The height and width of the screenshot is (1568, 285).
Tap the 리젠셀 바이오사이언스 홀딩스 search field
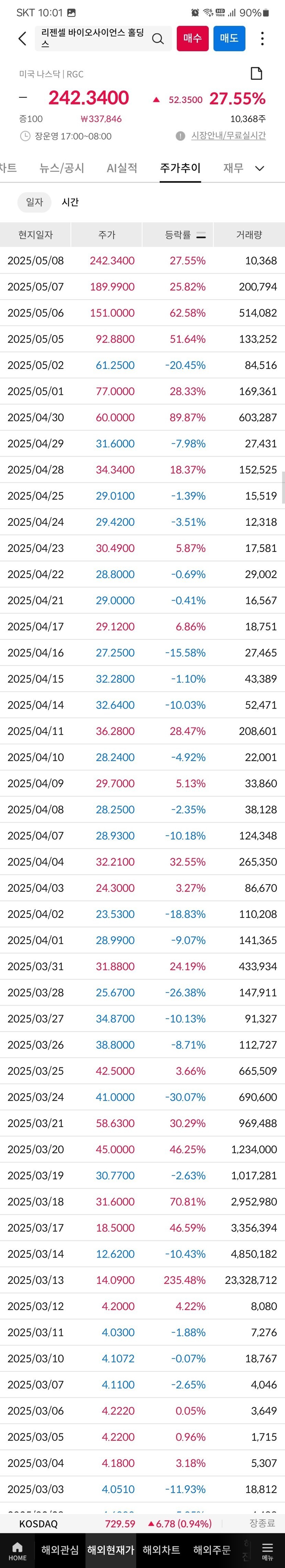94,38
